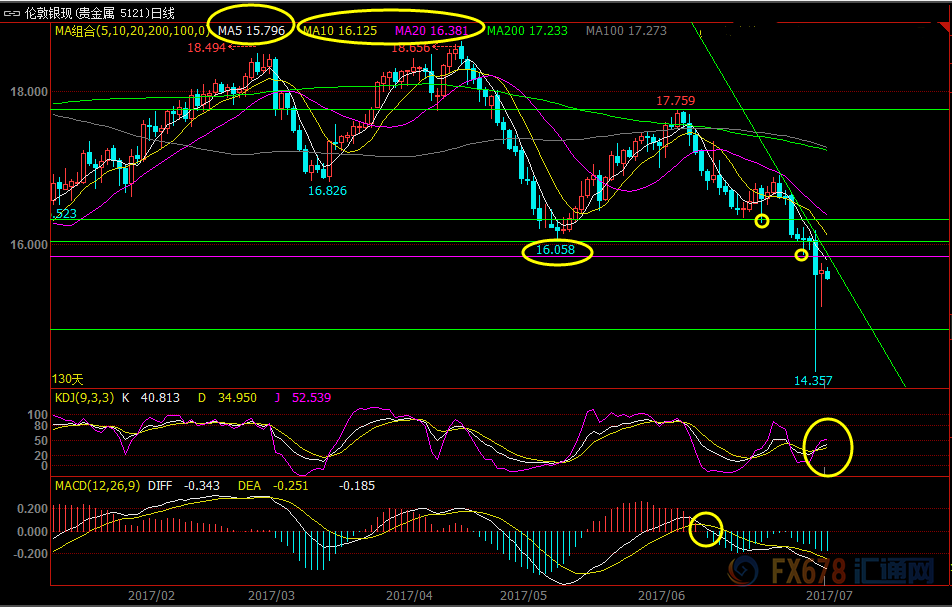Click the 17.759 peak price label
This screenshot has height=607, width=952.
(676, 101)
